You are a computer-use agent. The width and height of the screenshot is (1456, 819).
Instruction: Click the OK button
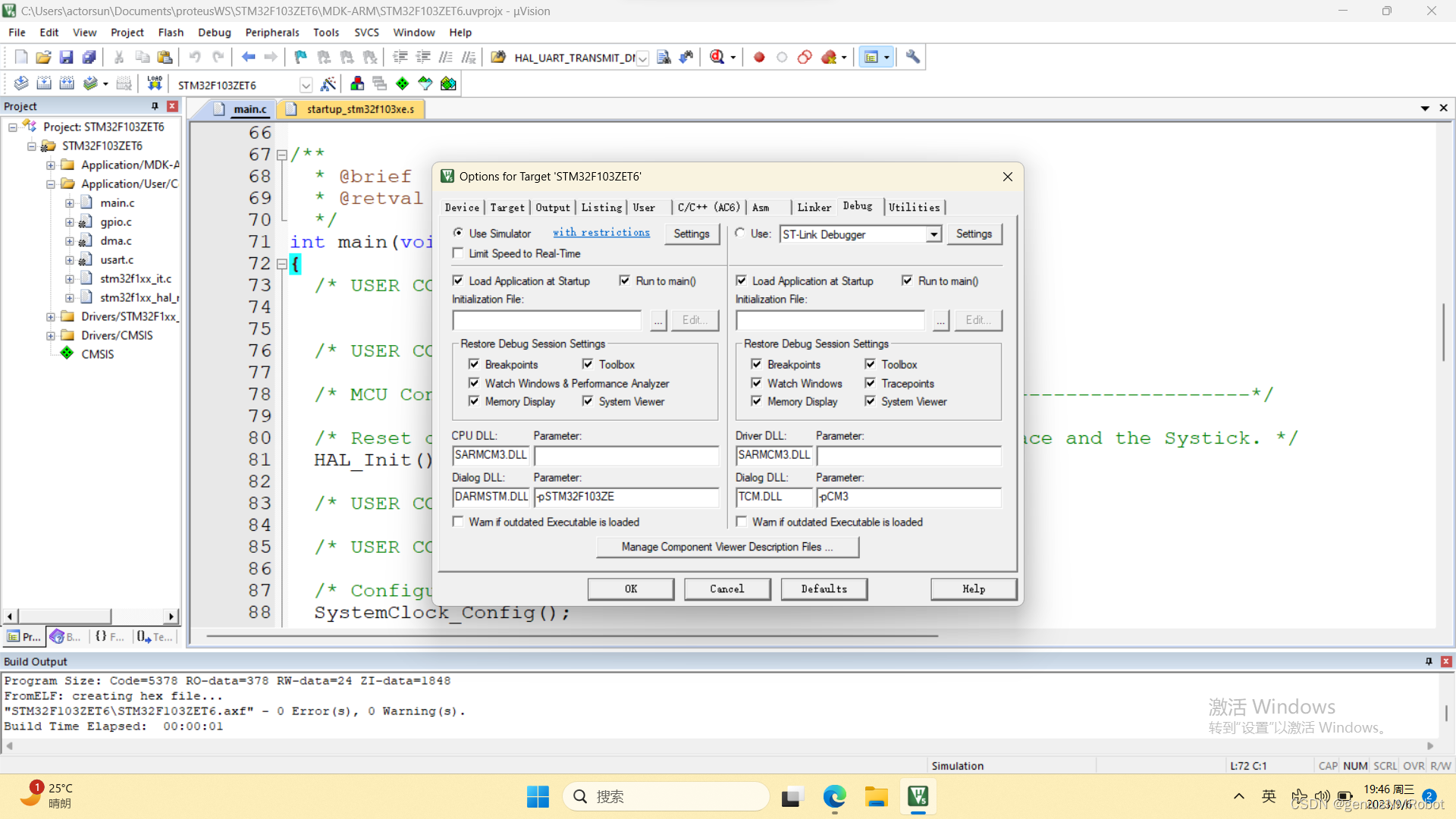631,589
